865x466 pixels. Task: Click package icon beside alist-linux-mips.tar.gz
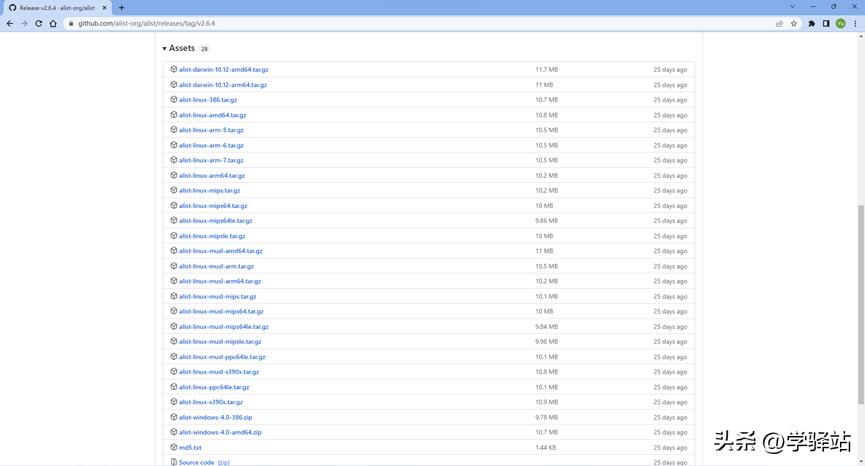click(173, 190)
